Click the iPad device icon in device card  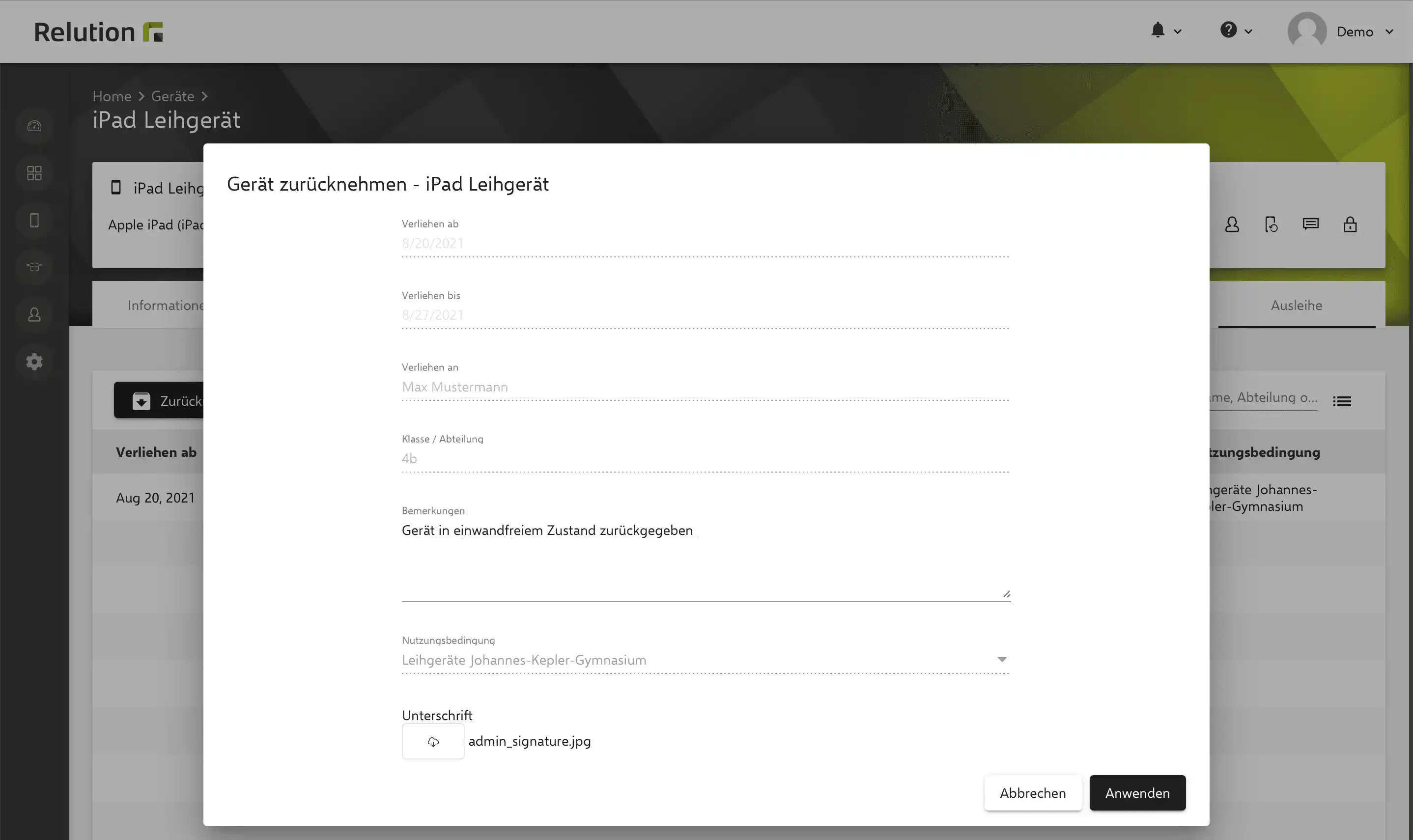point(116,187)
